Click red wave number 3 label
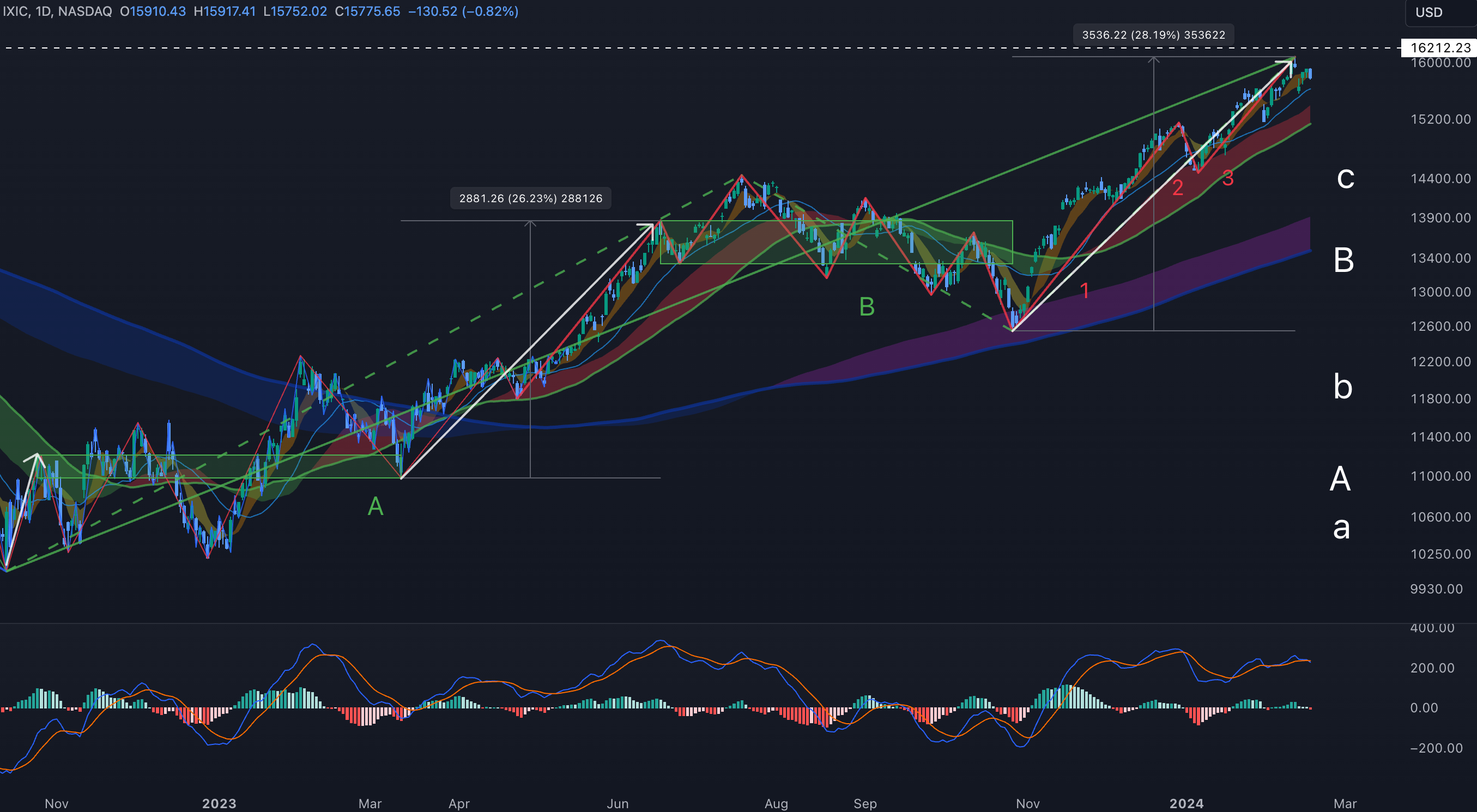The height and width of the screenshot is (812, 1477). coord(1227,178)
